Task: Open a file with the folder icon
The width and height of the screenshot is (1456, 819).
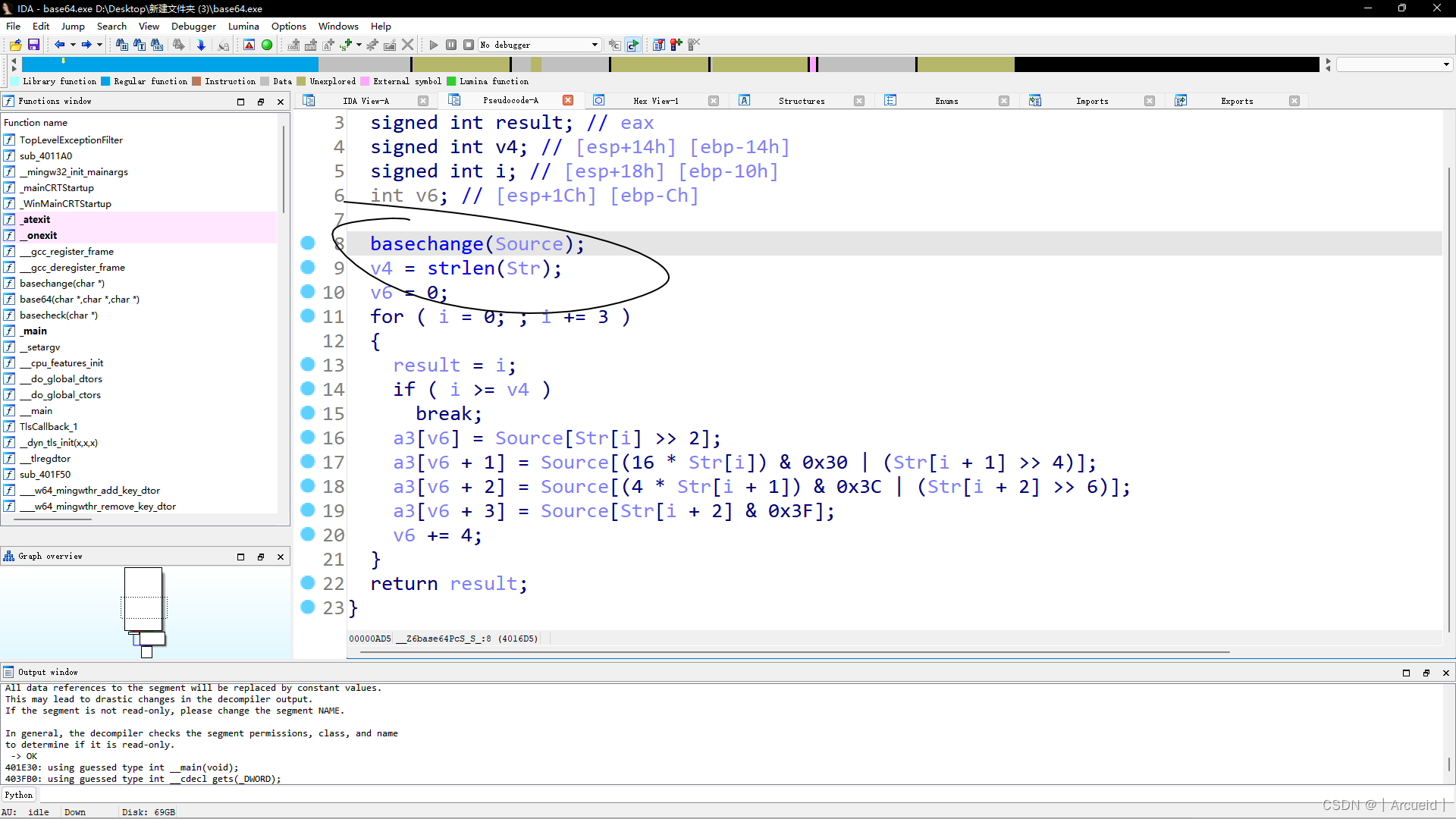Action: [x=15, y=45]
